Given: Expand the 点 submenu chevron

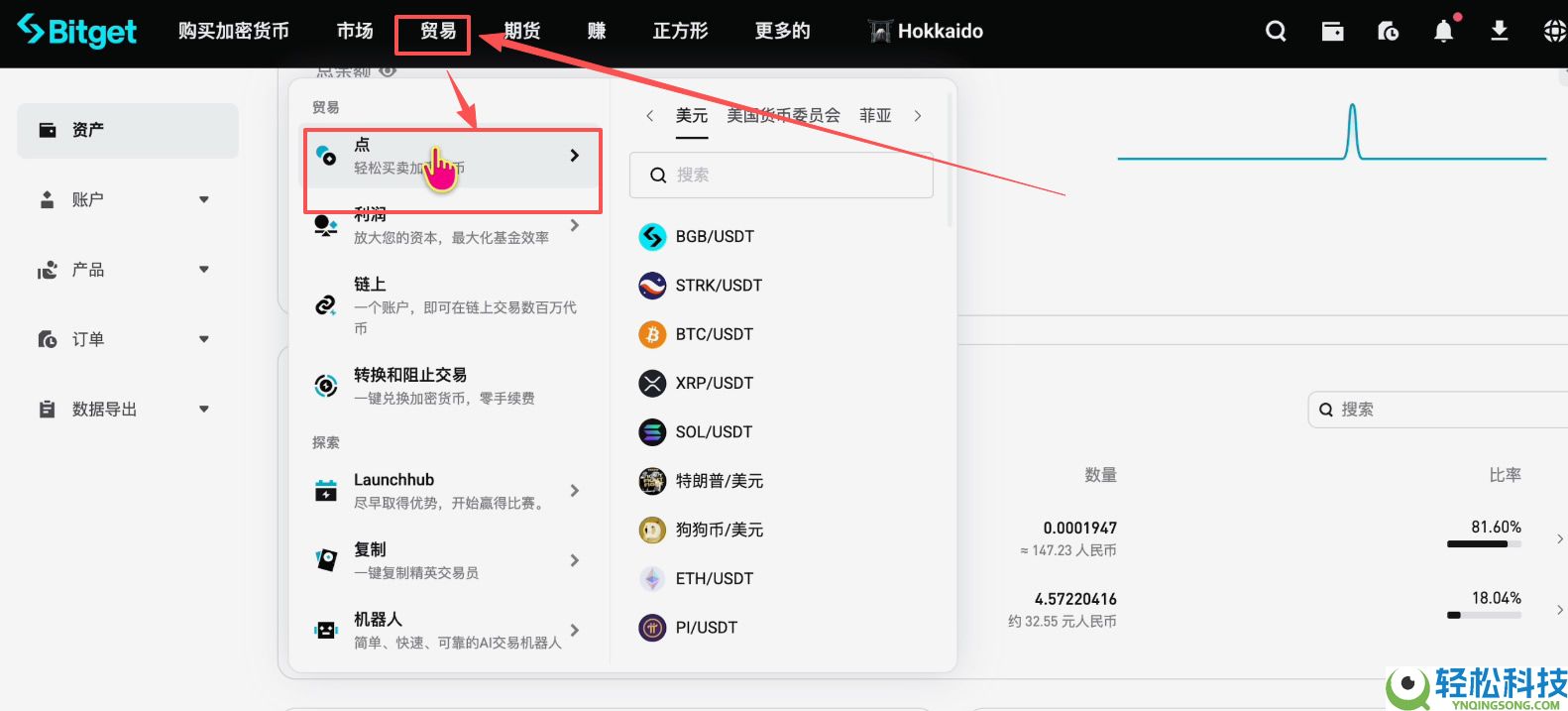Looking at the screenshot, I should coord(575,156).
